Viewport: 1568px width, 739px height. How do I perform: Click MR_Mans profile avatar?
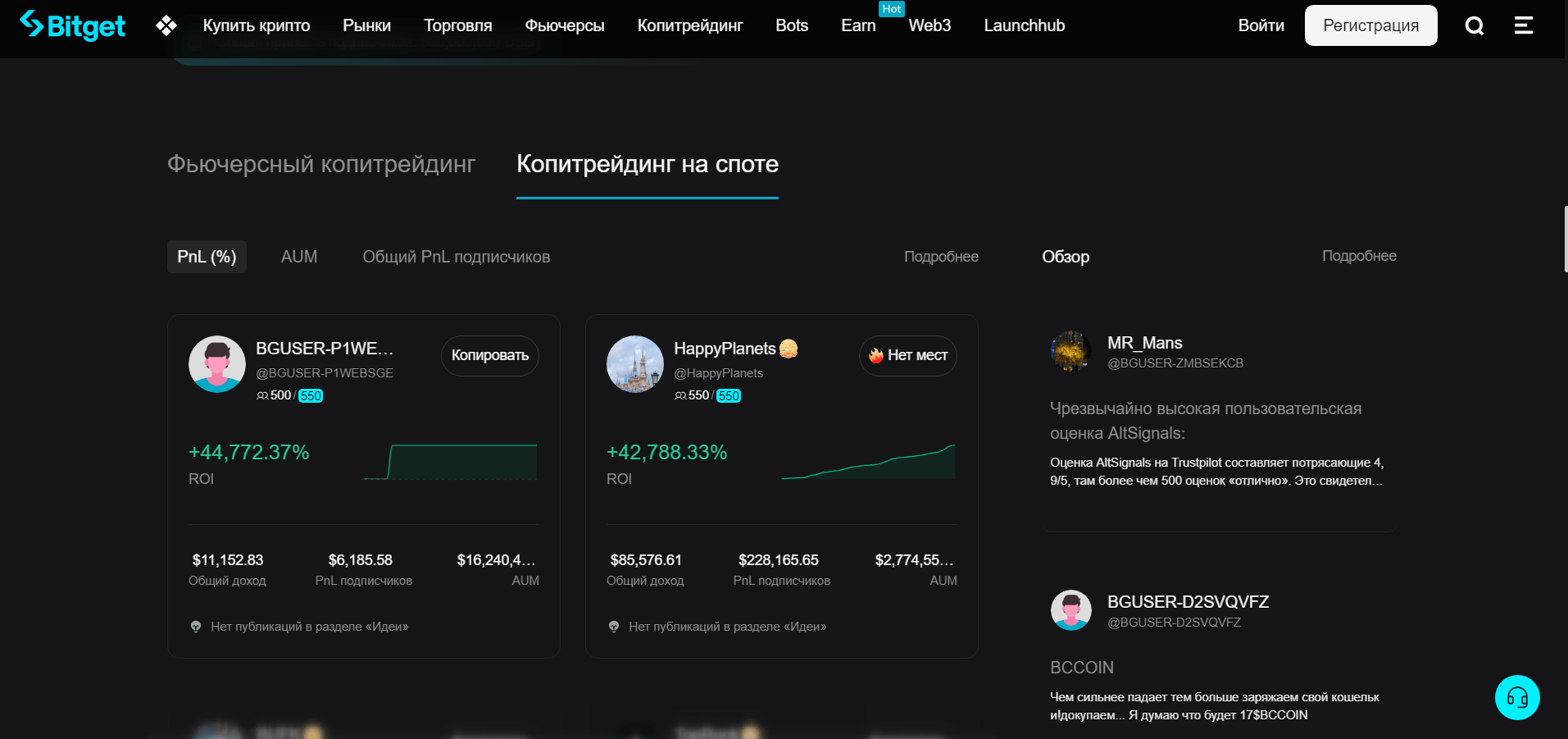click(x=1071, y=351)
